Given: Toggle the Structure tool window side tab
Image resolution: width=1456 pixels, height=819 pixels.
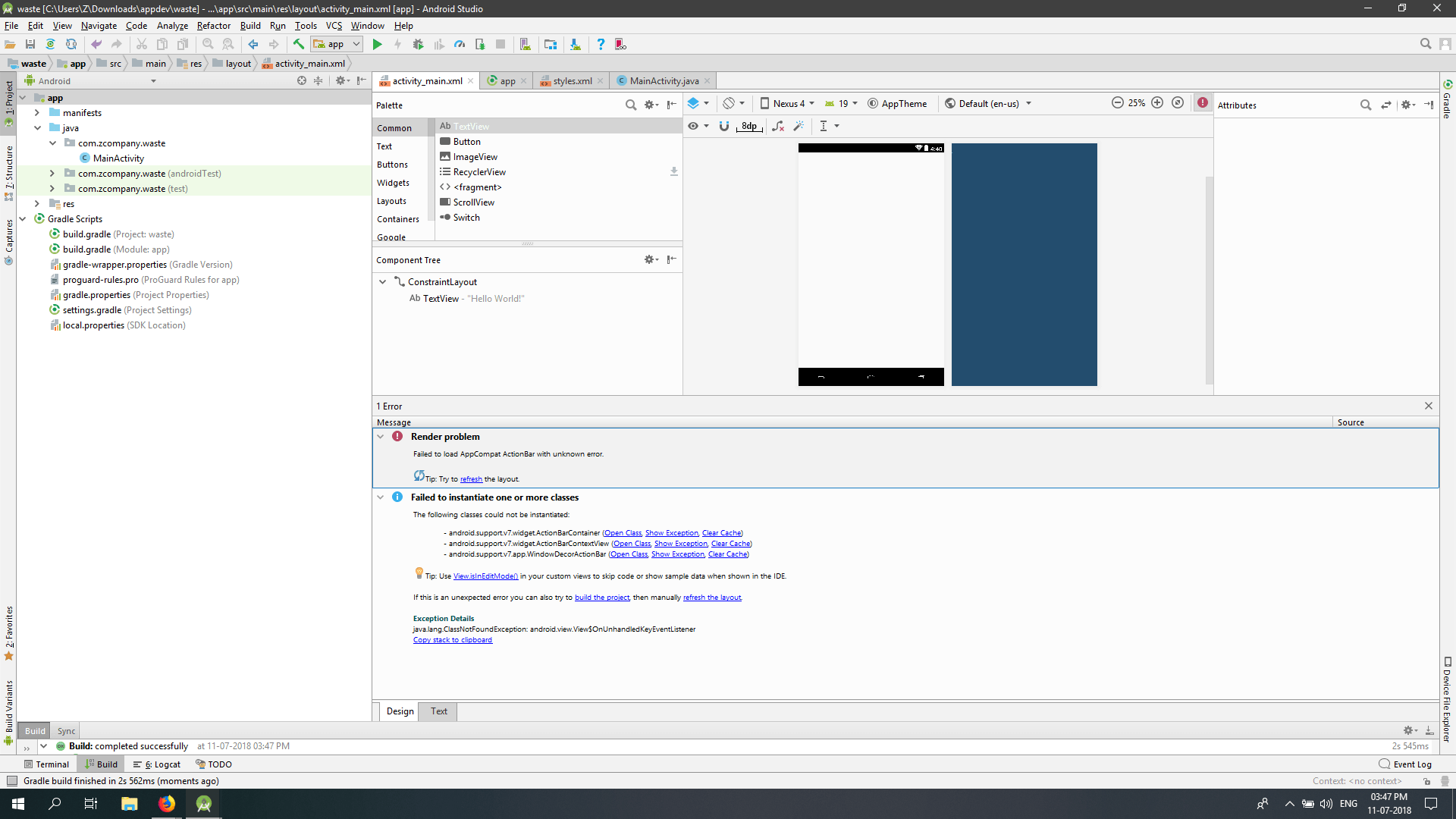Looking at the screenshot, I should [9, 173].
